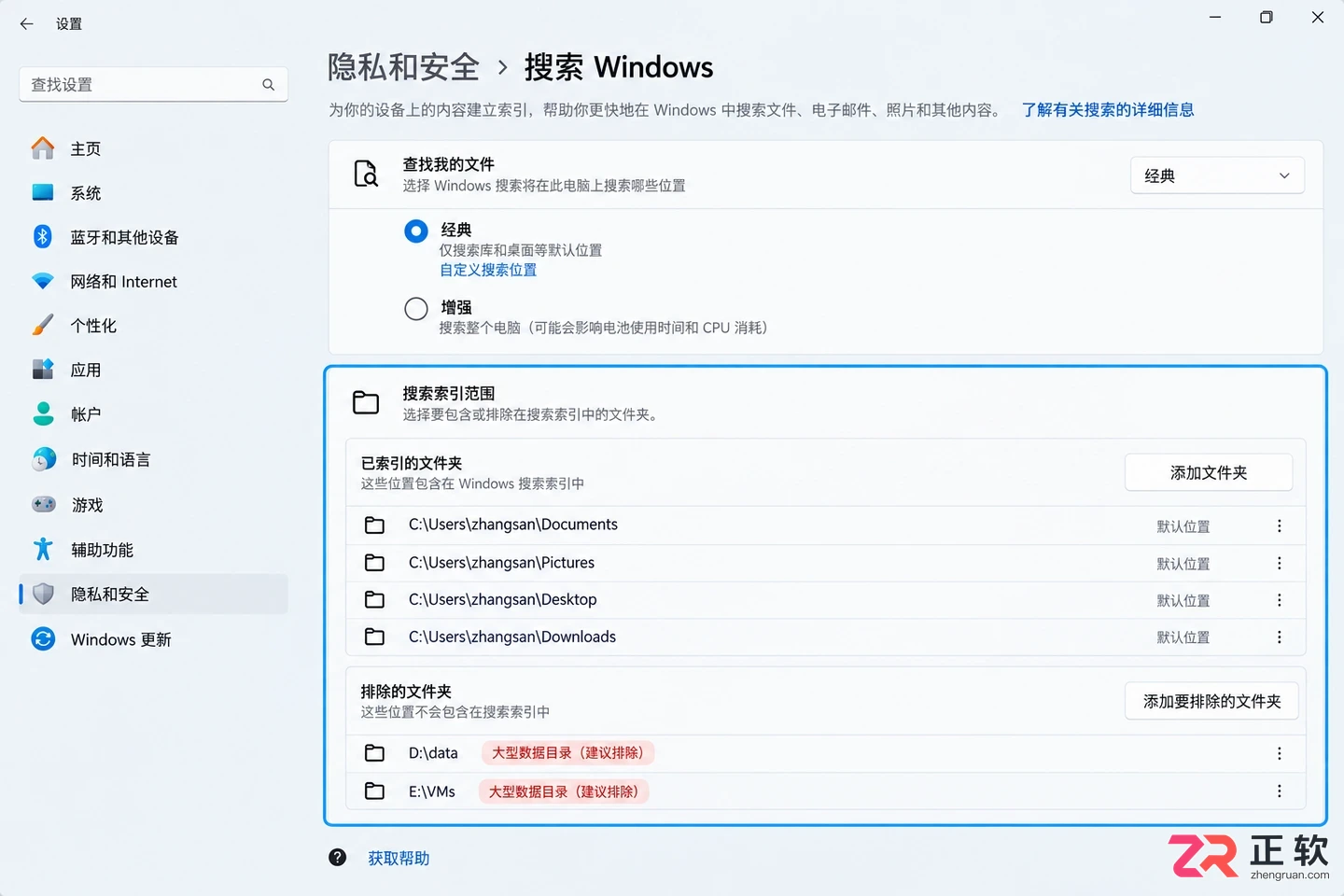Open more options for the Desktop folder

1279,600
